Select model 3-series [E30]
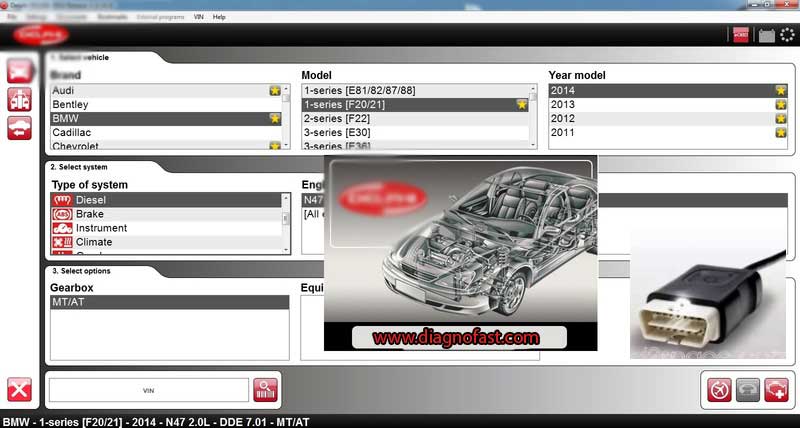The height and width of the screenshot is (428, 800). click(x=415, y=133)
